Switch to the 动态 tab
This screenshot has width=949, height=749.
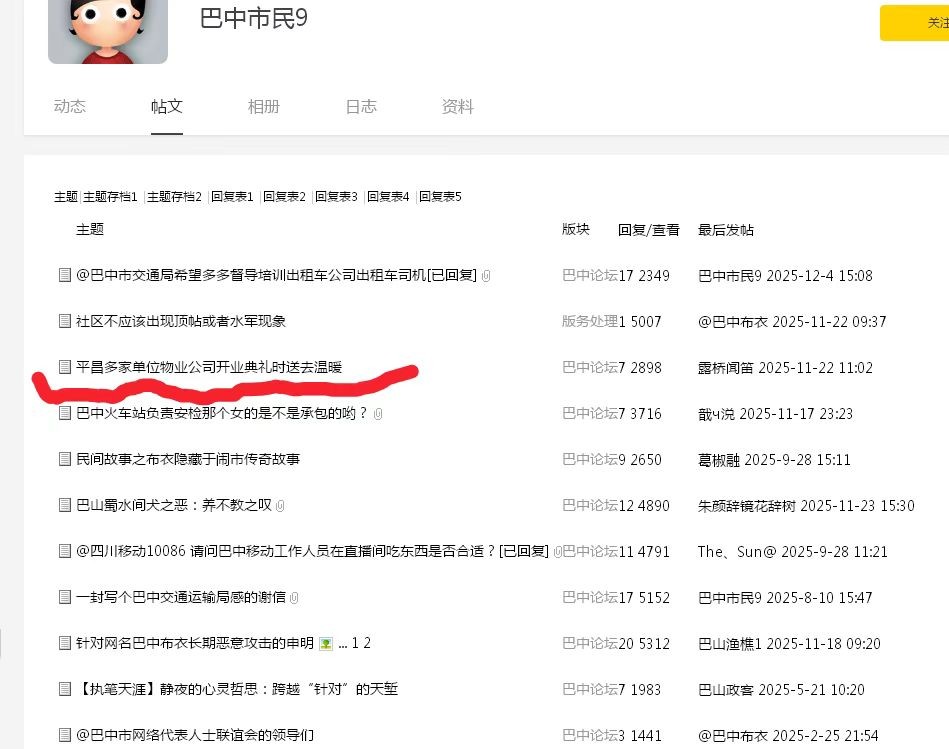(x=70, y=107)
